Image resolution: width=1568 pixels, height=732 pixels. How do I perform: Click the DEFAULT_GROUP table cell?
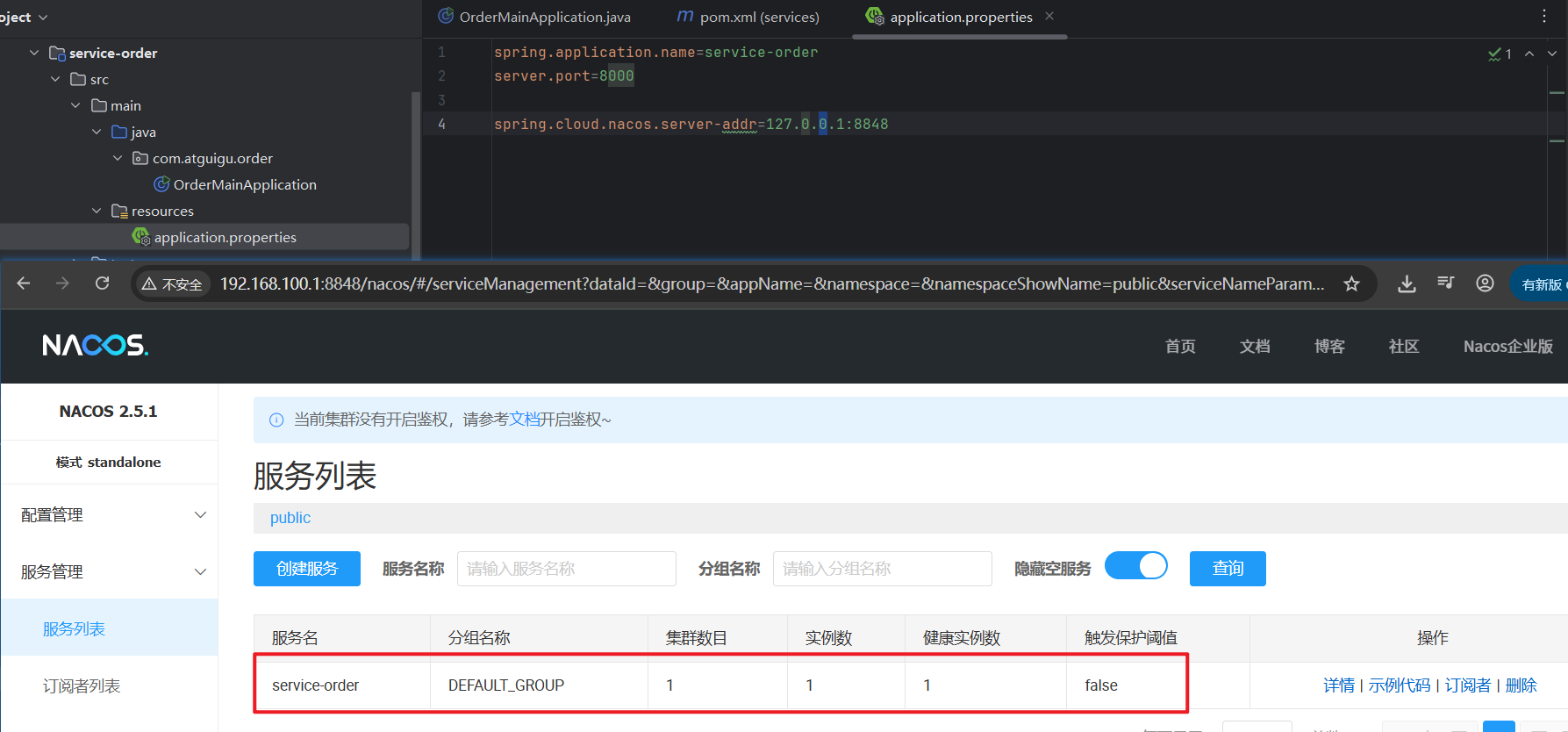pos(539,685)
